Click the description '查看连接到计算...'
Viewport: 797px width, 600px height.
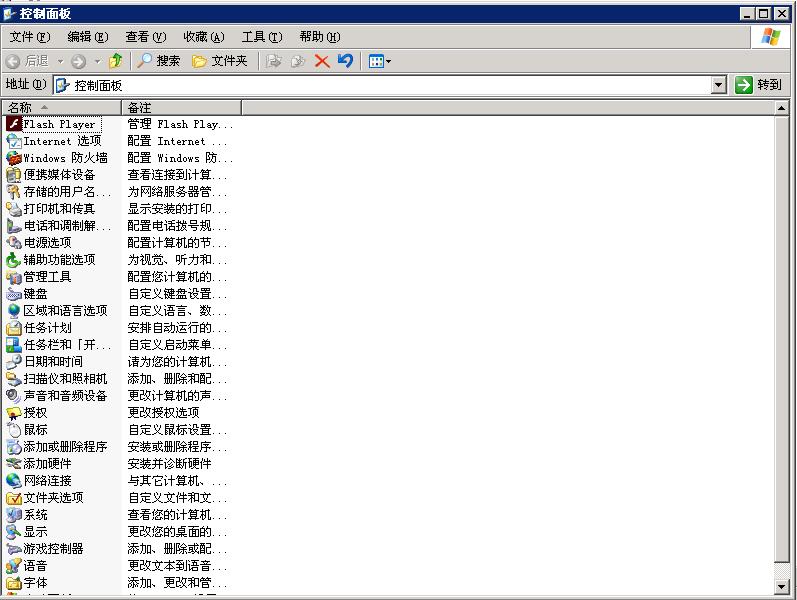tap(177, 175)
